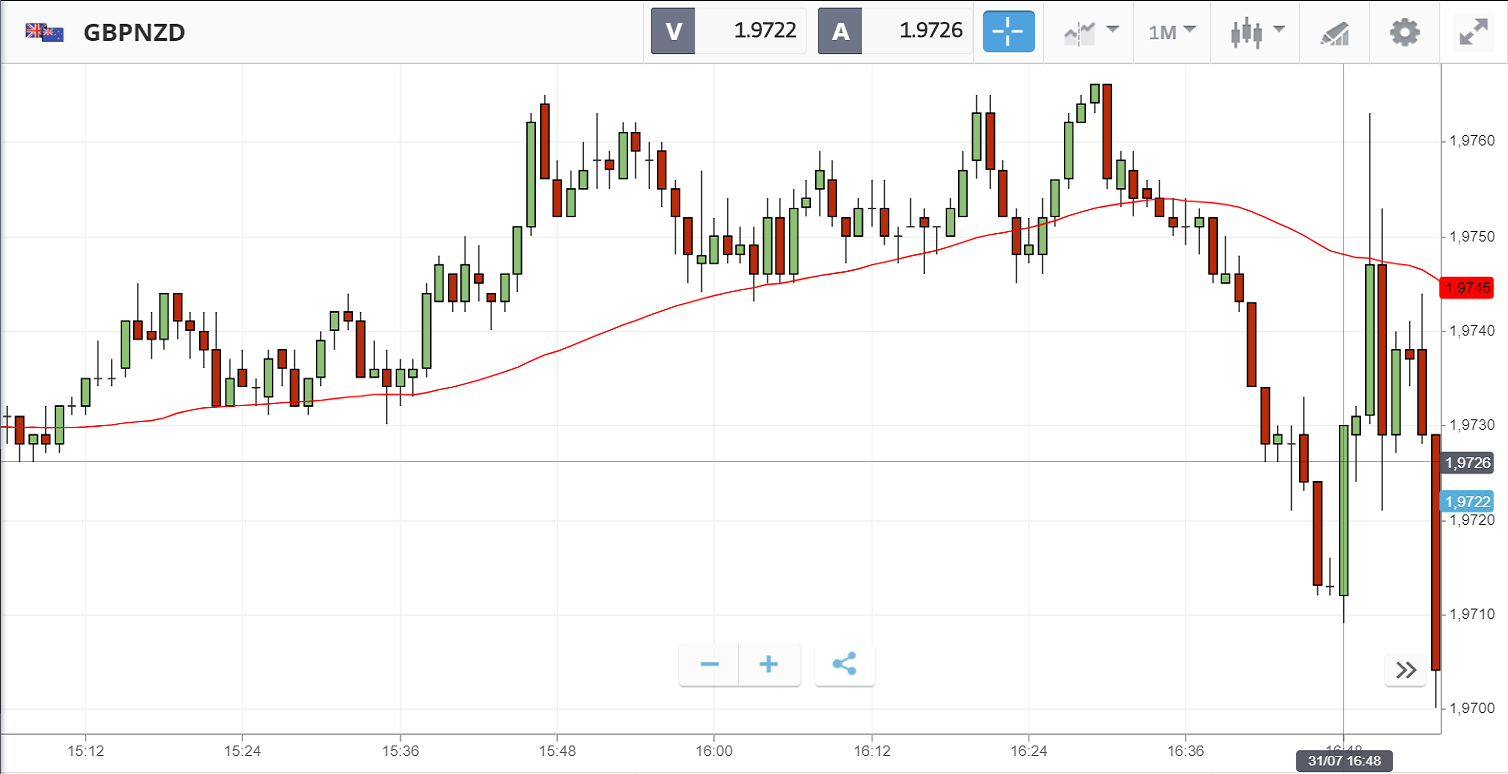Click the 16:00 label on time axis
Image resolution: width=1508 pixels, height=774 pixels.
coord(713,749)
